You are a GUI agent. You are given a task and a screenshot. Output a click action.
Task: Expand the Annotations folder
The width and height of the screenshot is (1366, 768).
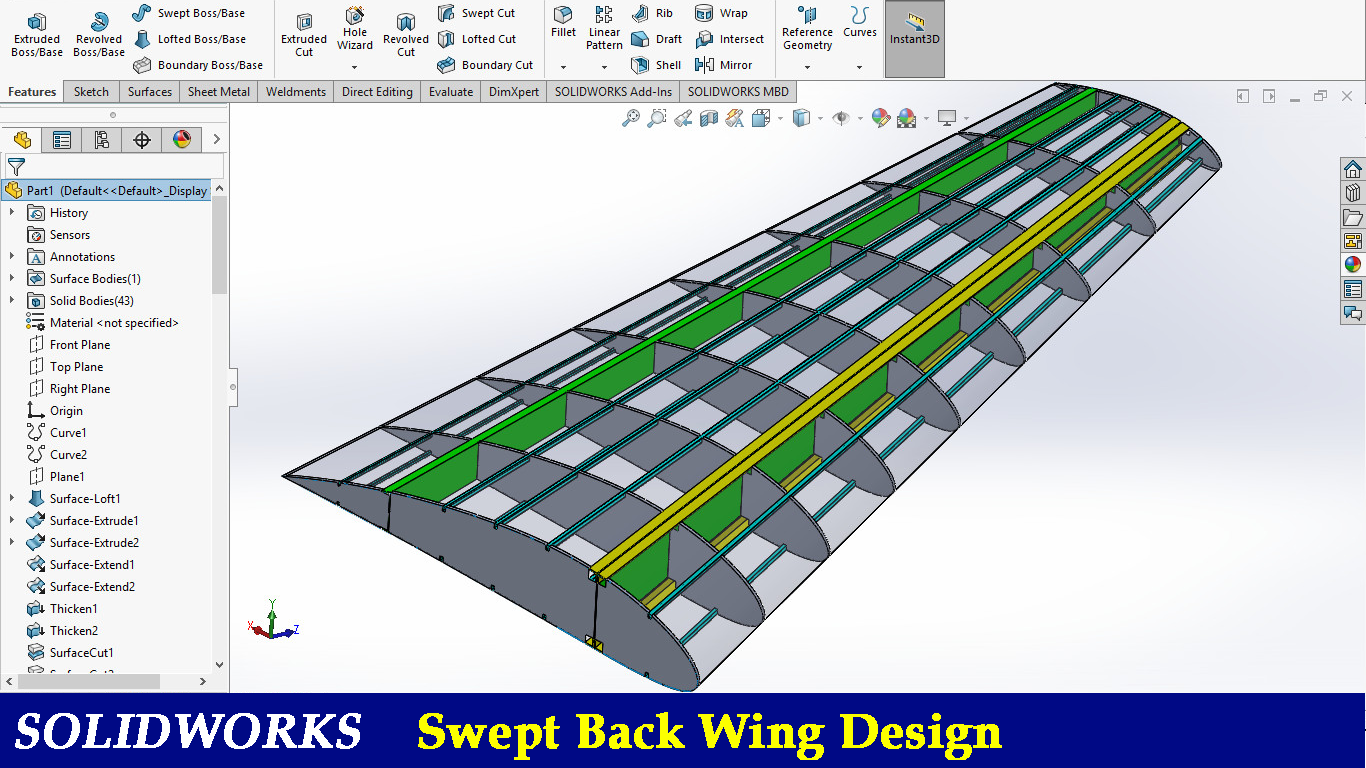pyautogui.click(x=12, y=257)
